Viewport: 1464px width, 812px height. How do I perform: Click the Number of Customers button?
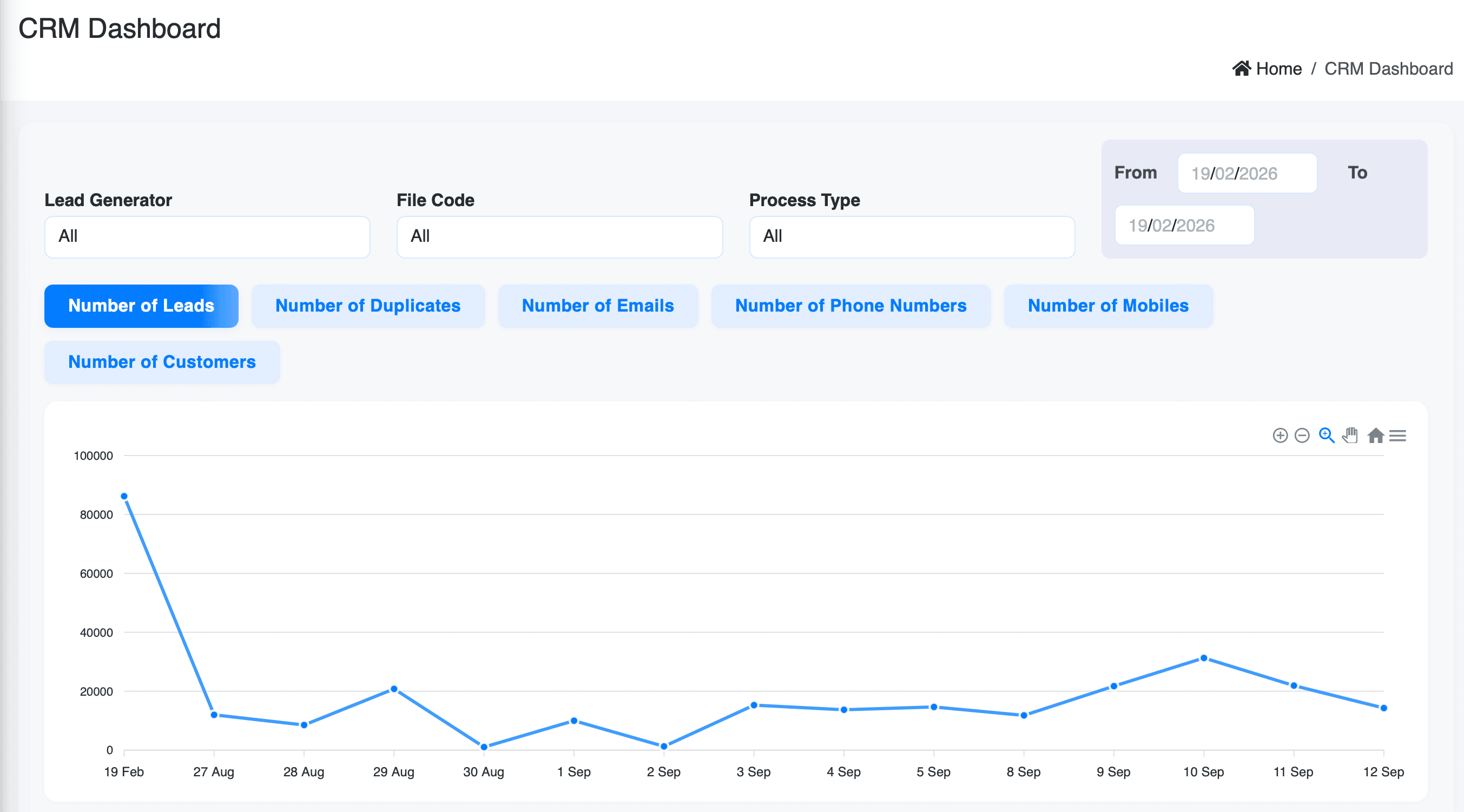point(162,362)
